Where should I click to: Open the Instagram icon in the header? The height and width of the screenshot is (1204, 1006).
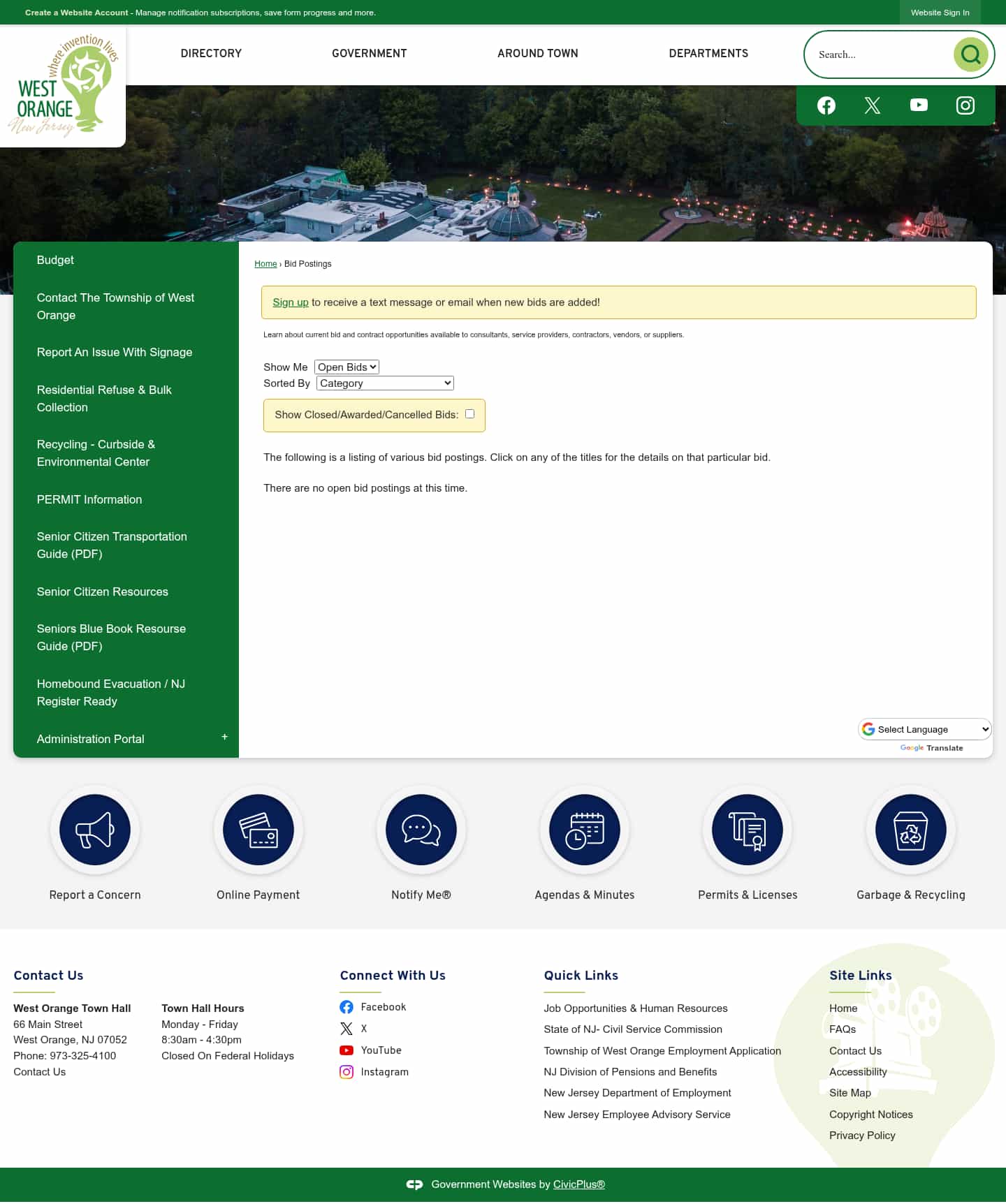coord(965,105)
